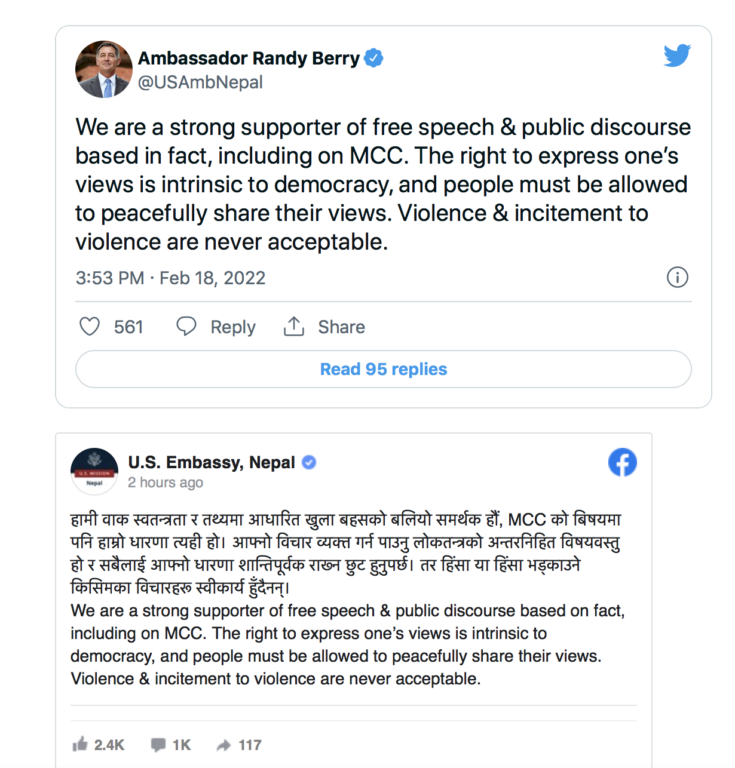The width and height of the screenshot is (735, 768).
Task: Click the @USAmbNepal handle
Action: [x=200, y=83]
